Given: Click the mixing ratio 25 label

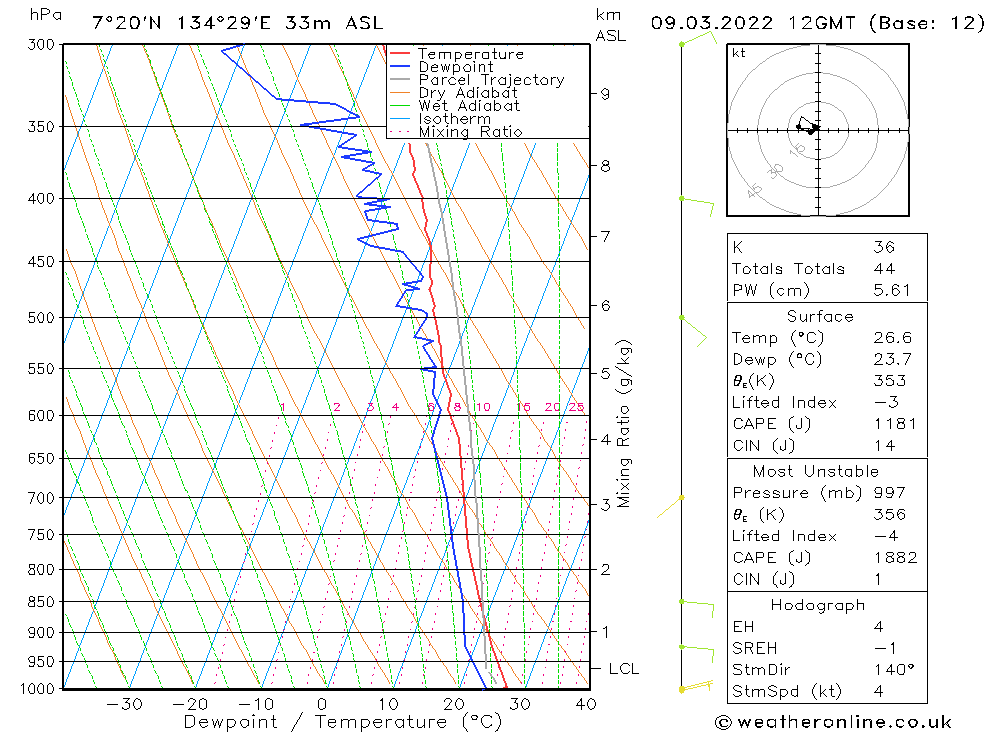Looking at the screenshot, I should pos(577,407).
